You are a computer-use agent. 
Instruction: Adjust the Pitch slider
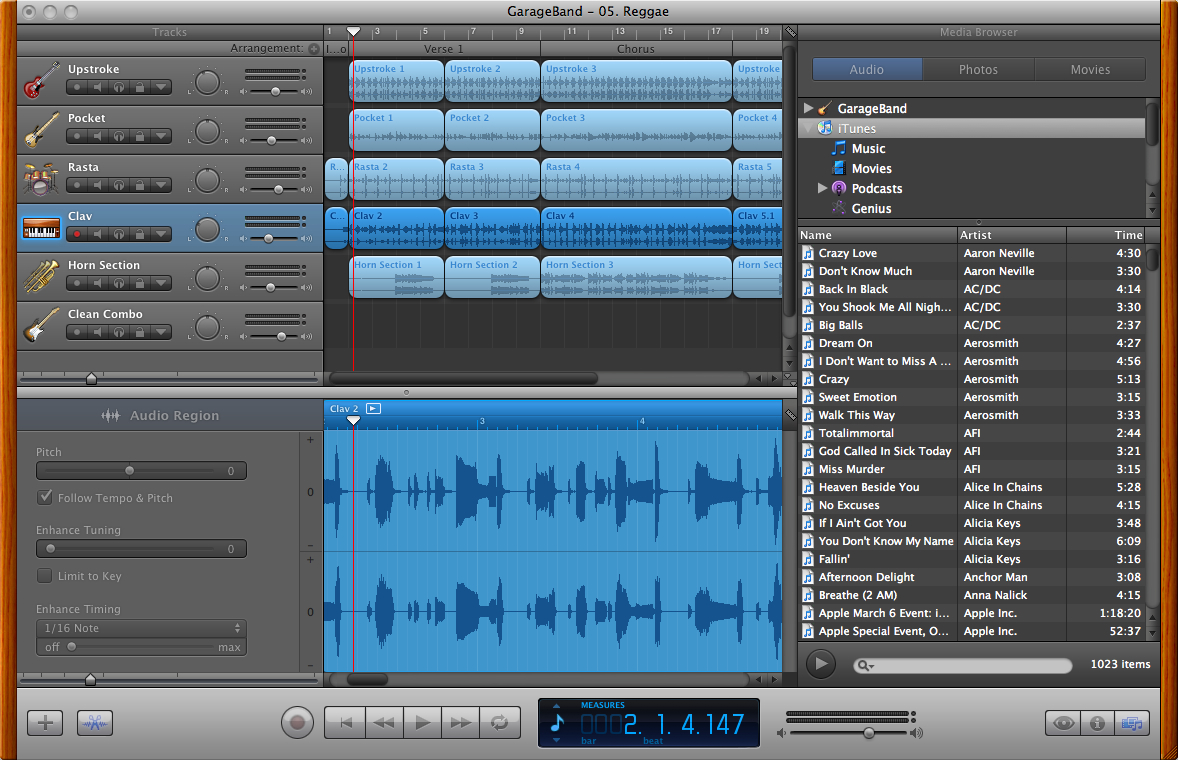[129, 471]
